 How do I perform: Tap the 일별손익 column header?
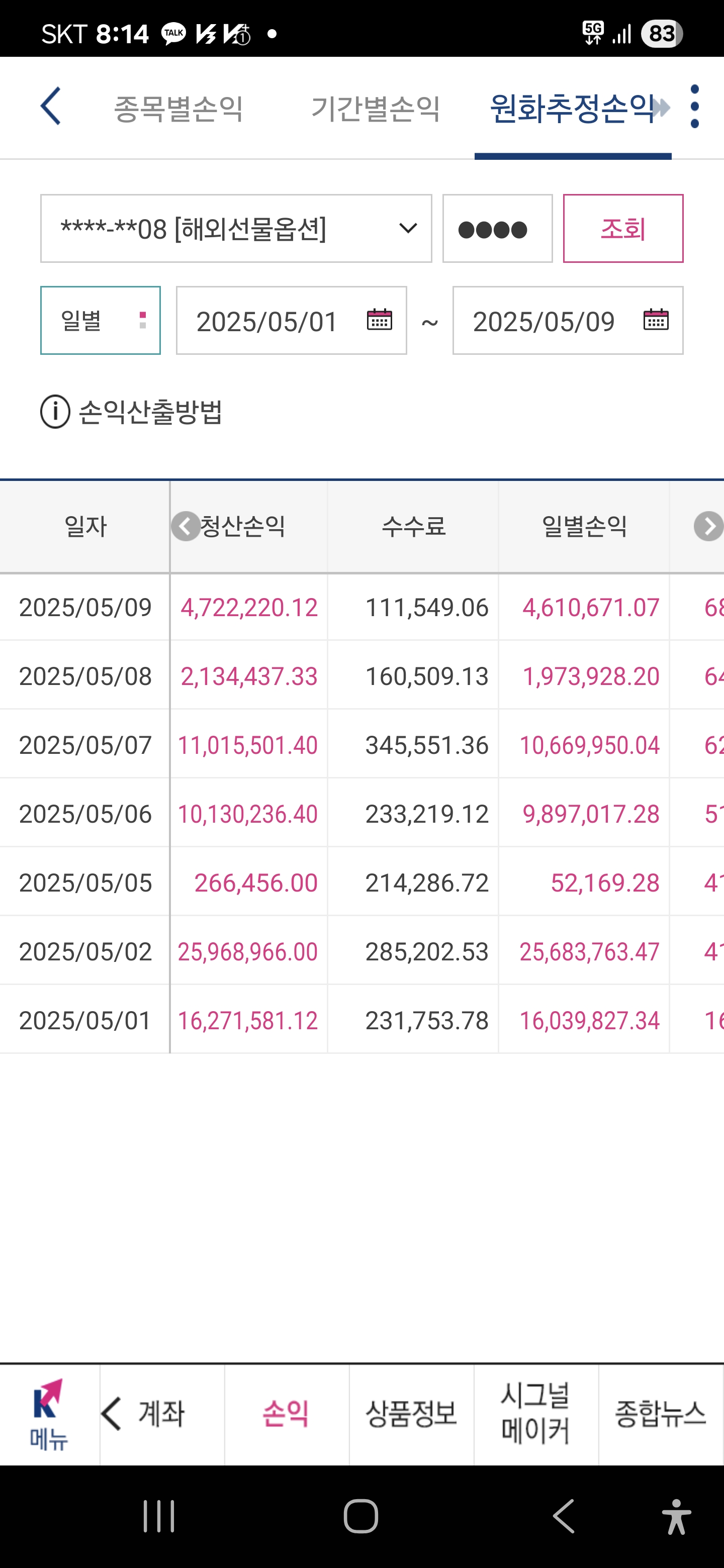coord(584,527)
